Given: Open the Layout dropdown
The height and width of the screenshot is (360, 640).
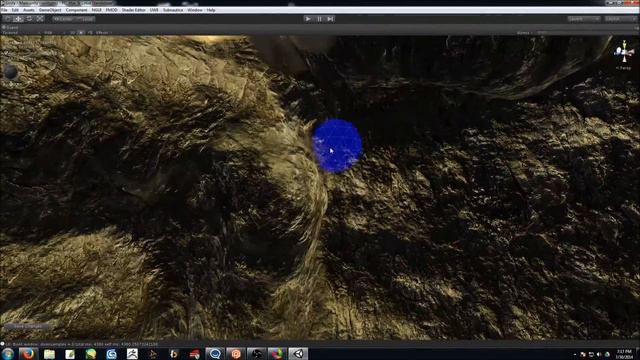Looking at the screenshot, I should 620,19.
